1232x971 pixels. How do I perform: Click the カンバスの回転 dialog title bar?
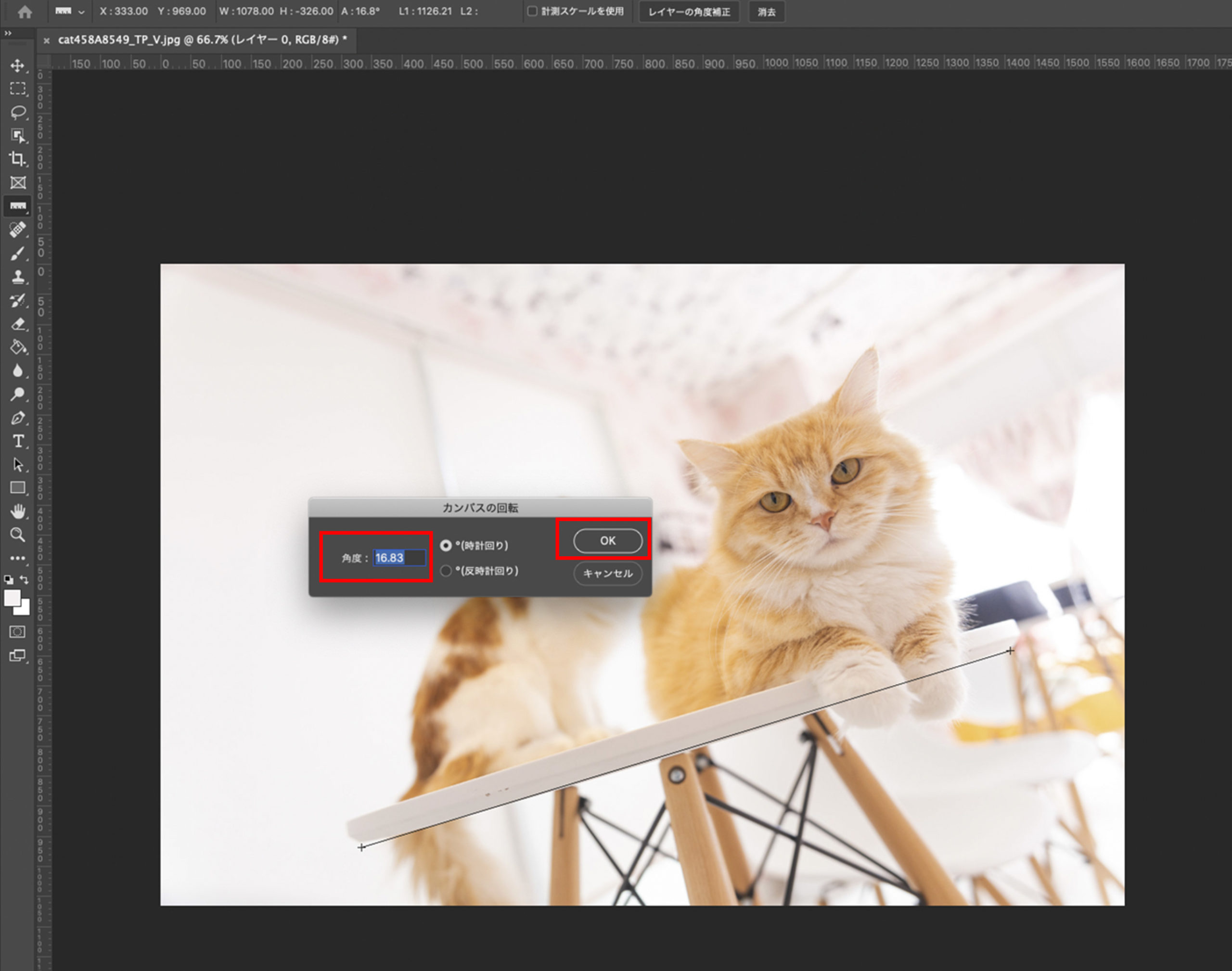[480, 508]
